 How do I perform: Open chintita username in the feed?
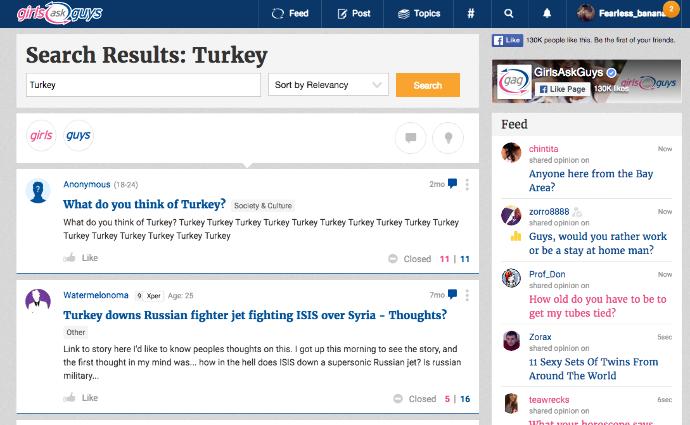click(543, 149)
